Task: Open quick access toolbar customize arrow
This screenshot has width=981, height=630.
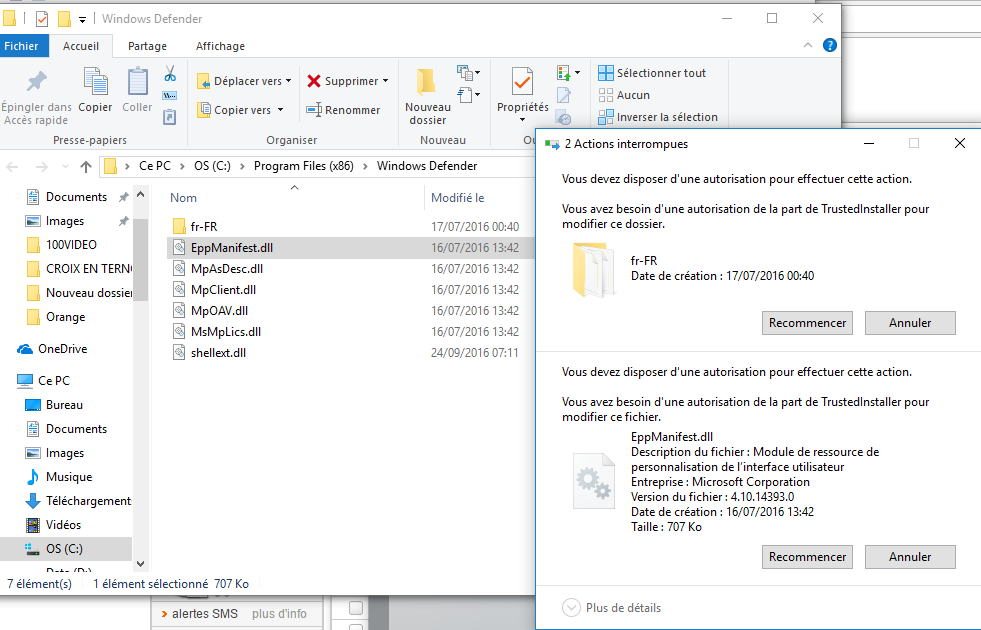Action: pyautogui.click(x=82, y=20)
